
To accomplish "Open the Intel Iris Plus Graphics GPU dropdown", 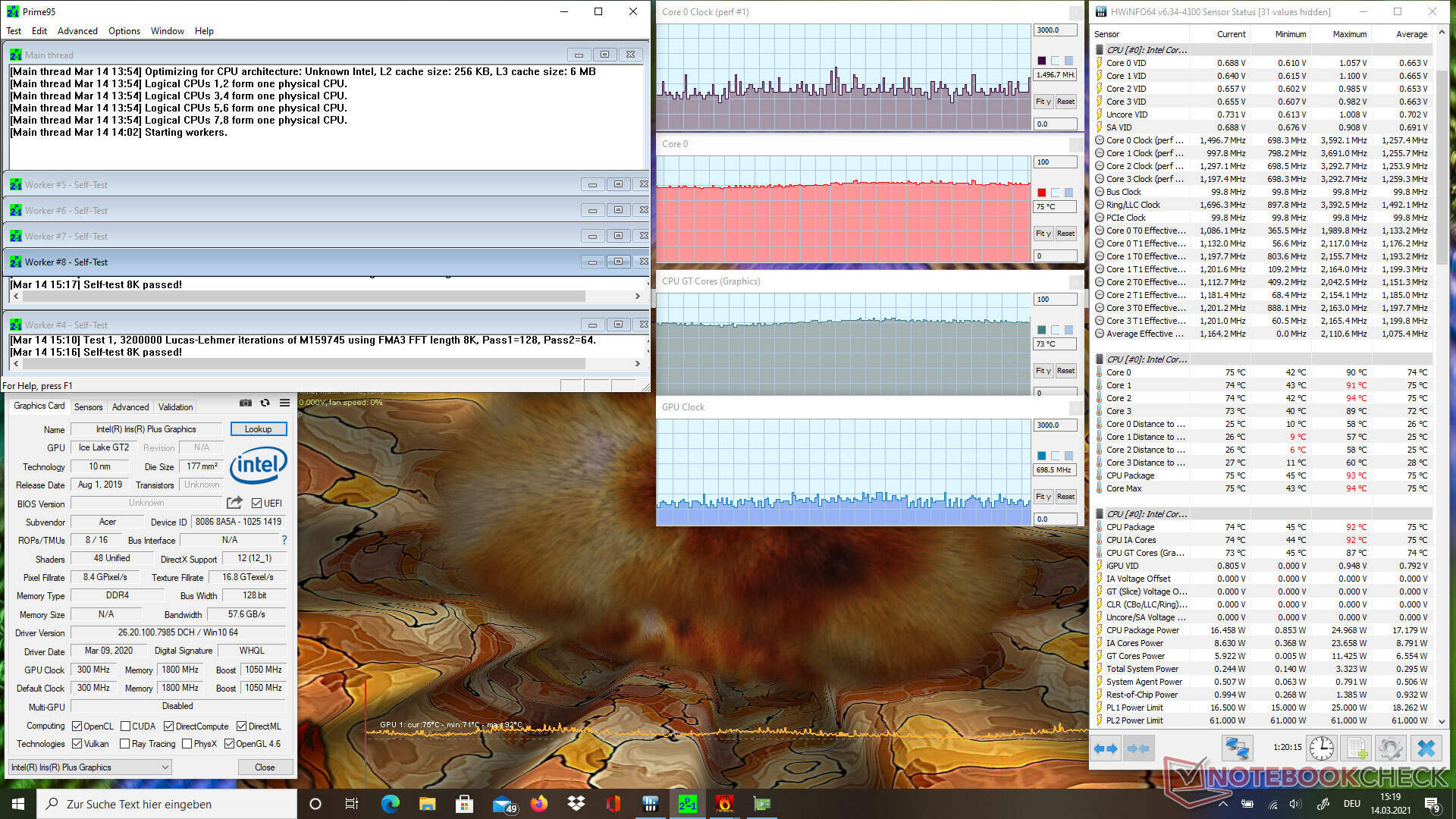I will (x=89, y=767).
